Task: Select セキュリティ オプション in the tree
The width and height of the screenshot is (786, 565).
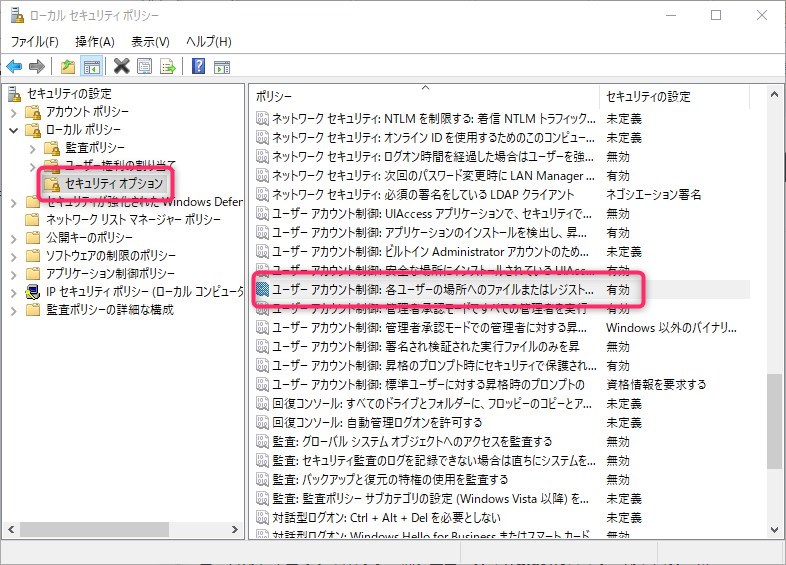Action: point(114,183)
